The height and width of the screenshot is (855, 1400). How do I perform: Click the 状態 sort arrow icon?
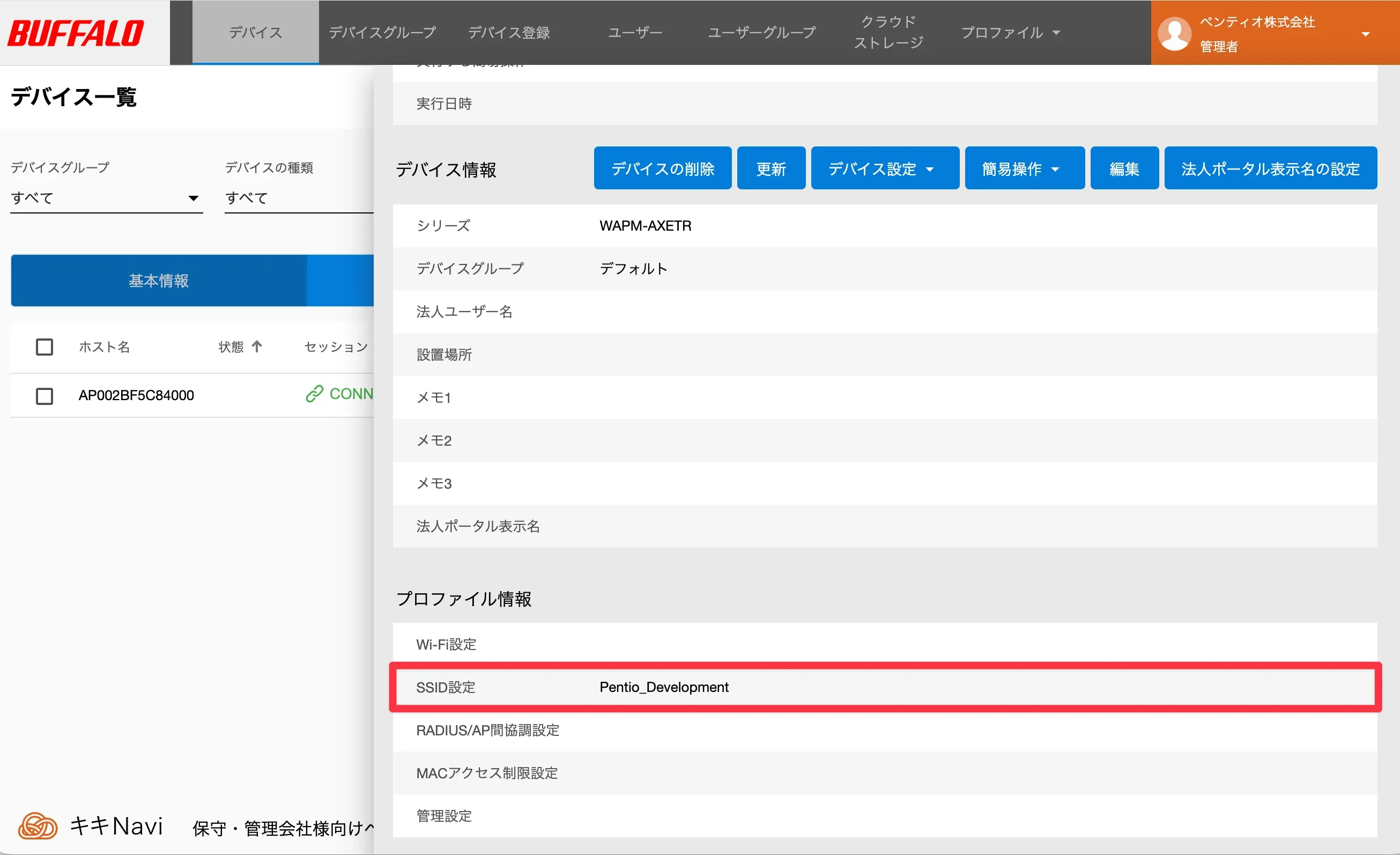coord(257,346)
